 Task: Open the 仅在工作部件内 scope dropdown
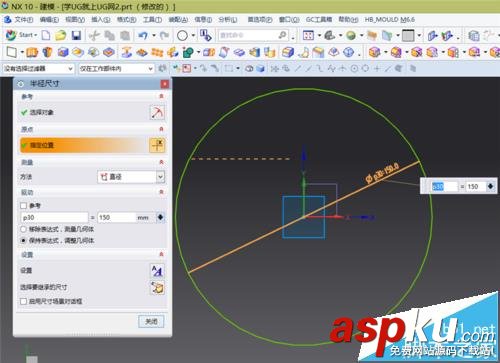[x=116, y=69]
